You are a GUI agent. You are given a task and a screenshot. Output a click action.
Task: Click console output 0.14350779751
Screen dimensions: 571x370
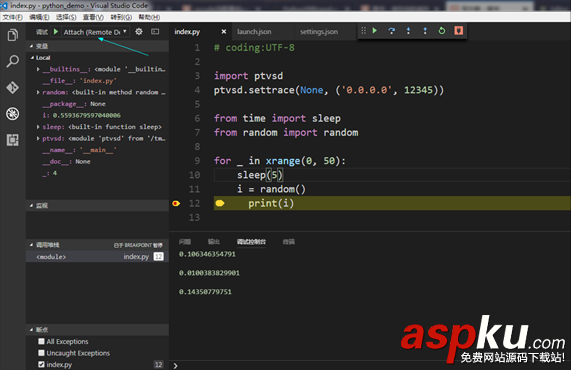coord(205,292)
